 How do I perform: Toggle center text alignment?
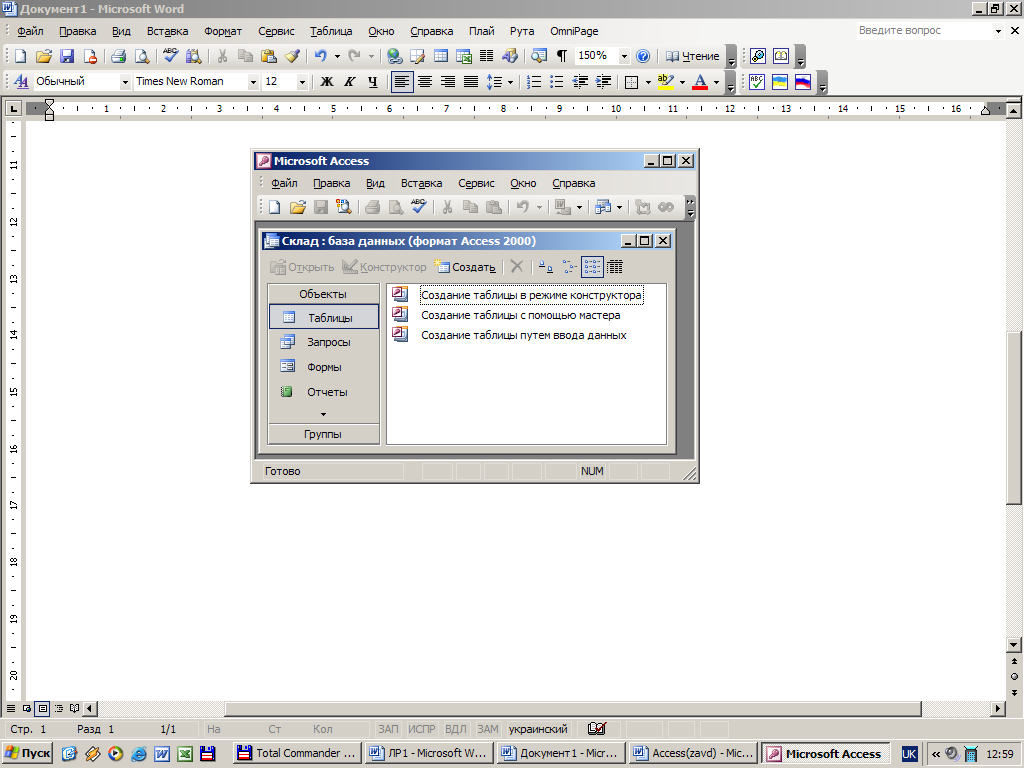point(424,82)
